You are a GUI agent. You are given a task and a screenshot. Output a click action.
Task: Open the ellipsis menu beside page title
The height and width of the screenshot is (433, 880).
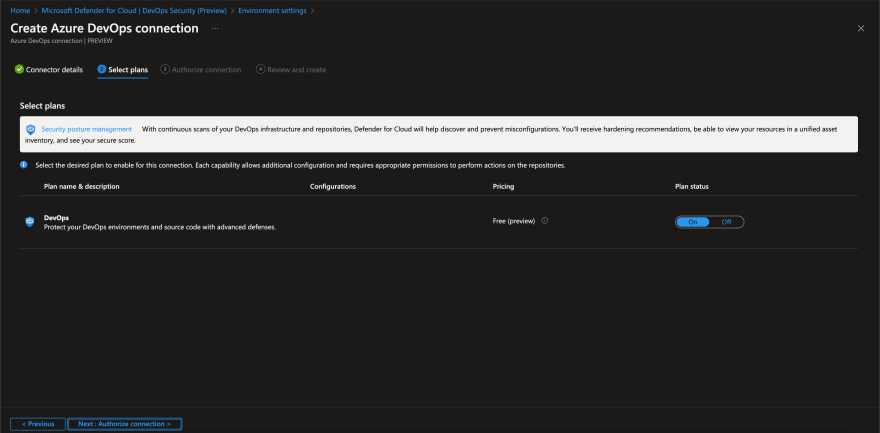pyautogui.click(x=215, y=28)
